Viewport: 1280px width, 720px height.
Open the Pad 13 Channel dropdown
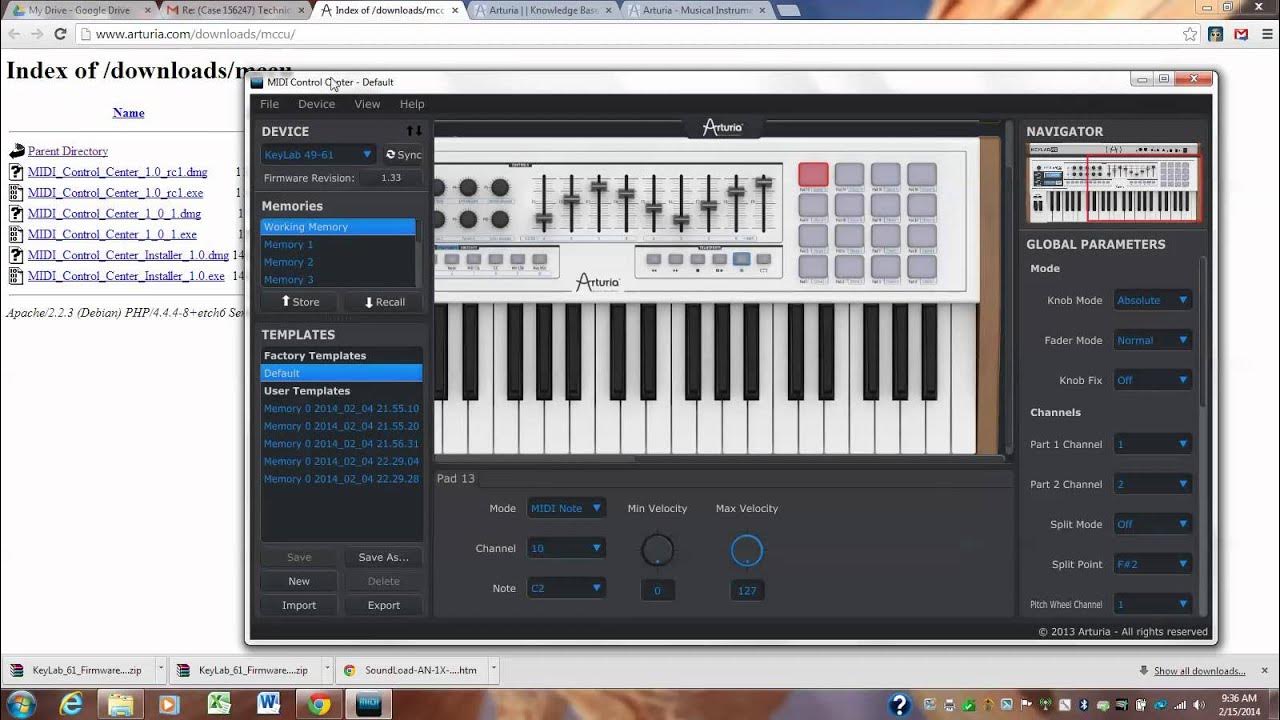point(566,548)
